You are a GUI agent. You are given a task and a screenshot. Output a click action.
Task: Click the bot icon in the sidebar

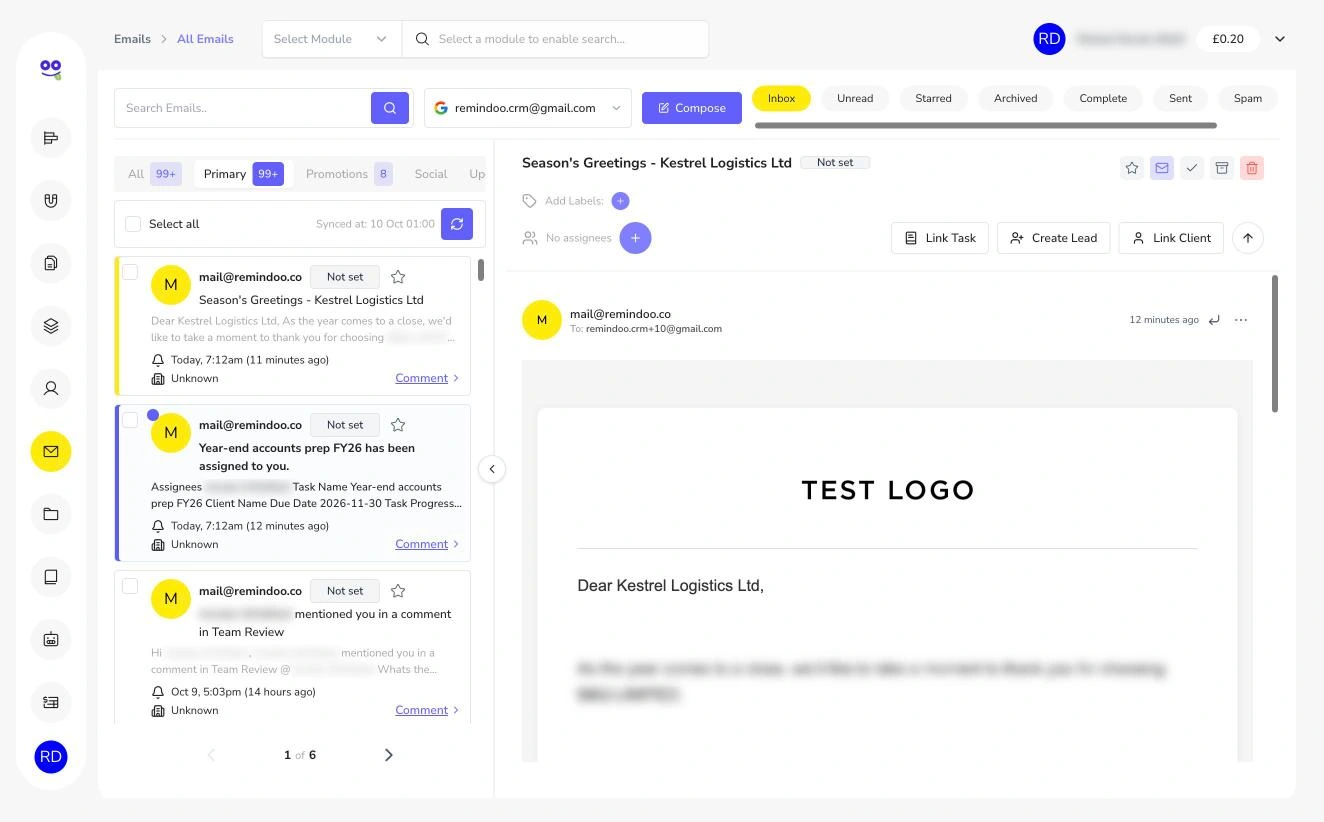click(51, 640)
